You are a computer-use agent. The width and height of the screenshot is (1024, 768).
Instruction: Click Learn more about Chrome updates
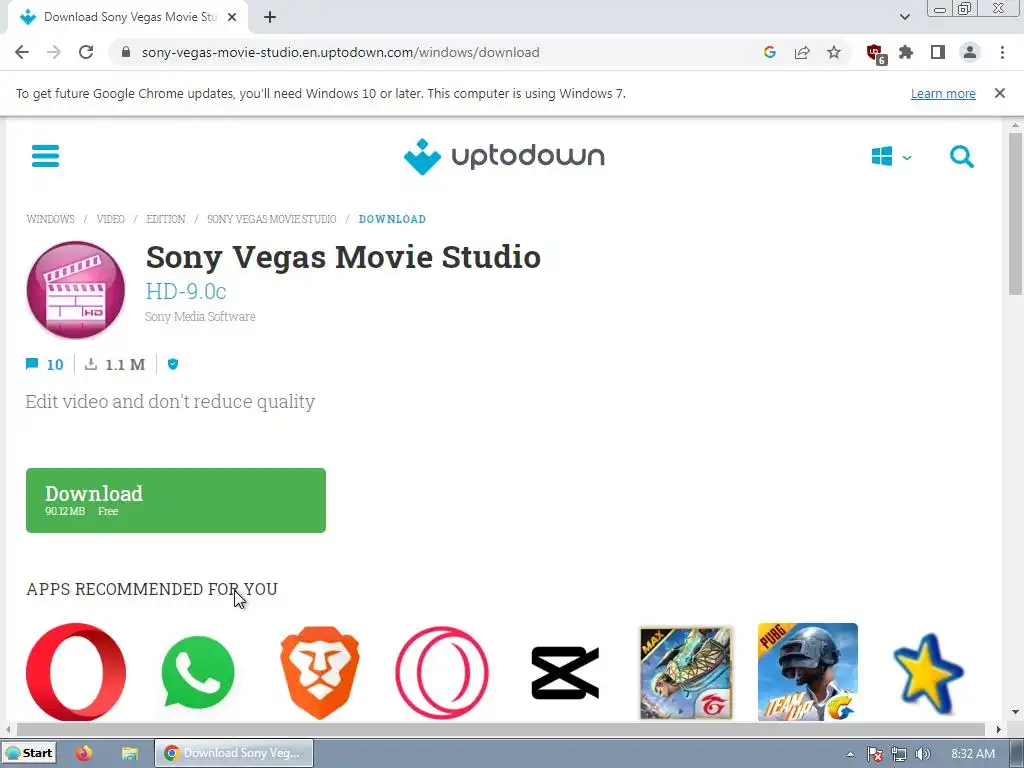943,93
